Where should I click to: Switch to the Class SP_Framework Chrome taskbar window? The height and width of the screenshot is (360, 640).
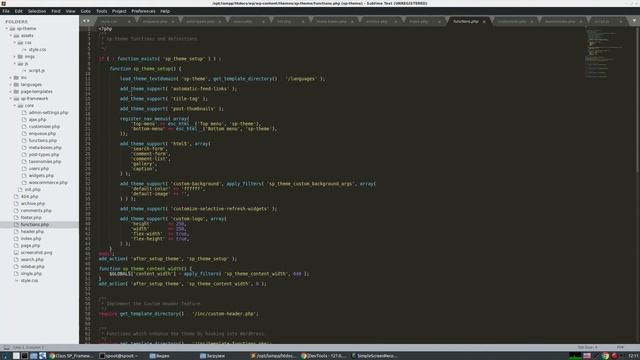(x=71, y=356)
